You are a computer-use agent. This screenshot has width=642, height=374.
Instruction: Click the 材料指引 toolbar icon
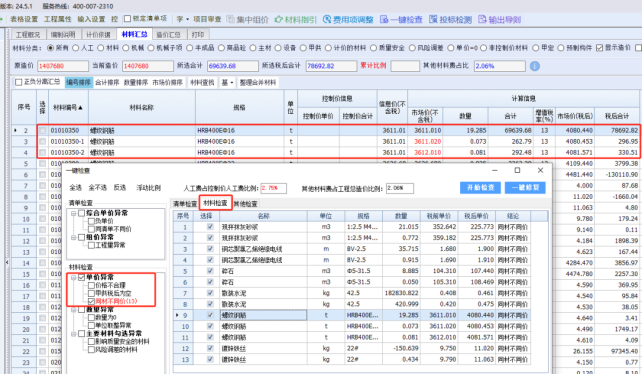[296, 19]
